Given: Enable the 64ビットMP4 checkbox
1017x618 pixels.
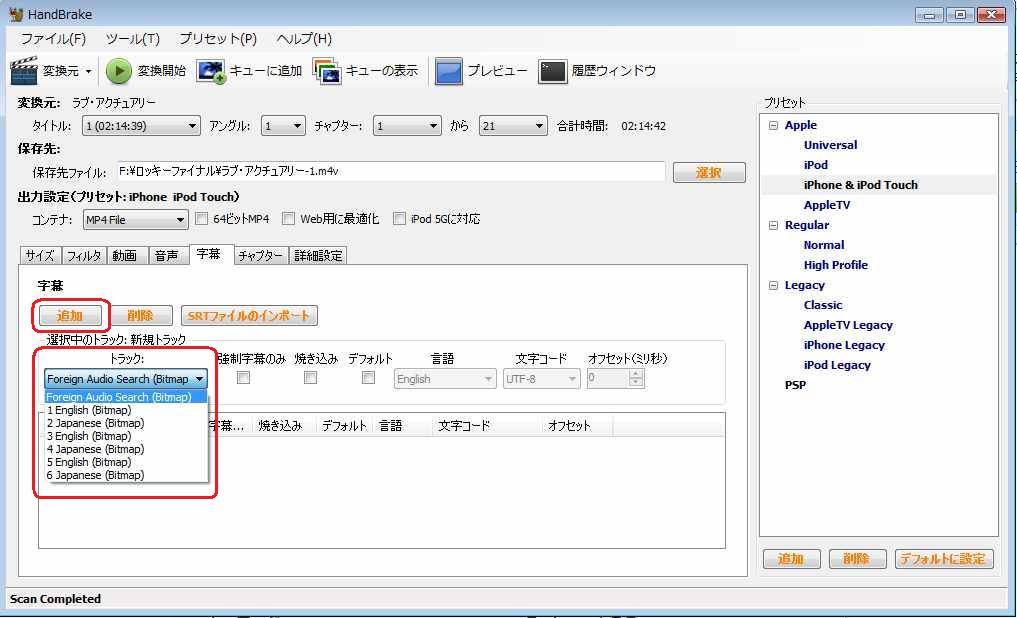Looking at the screenshot, I should 201,219.
